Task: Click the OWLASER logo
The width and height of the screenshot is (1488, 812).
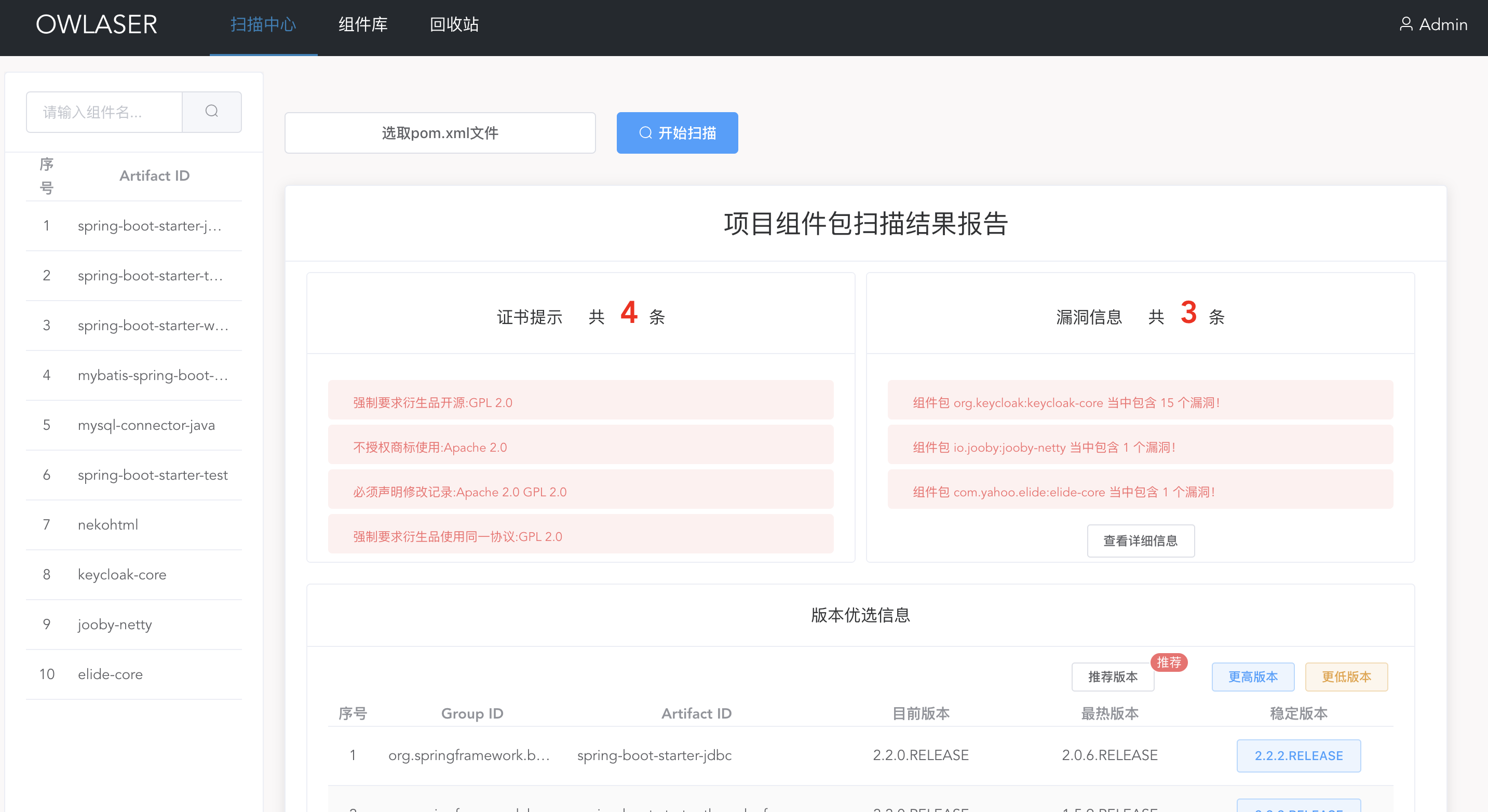Action: (97, 24)
